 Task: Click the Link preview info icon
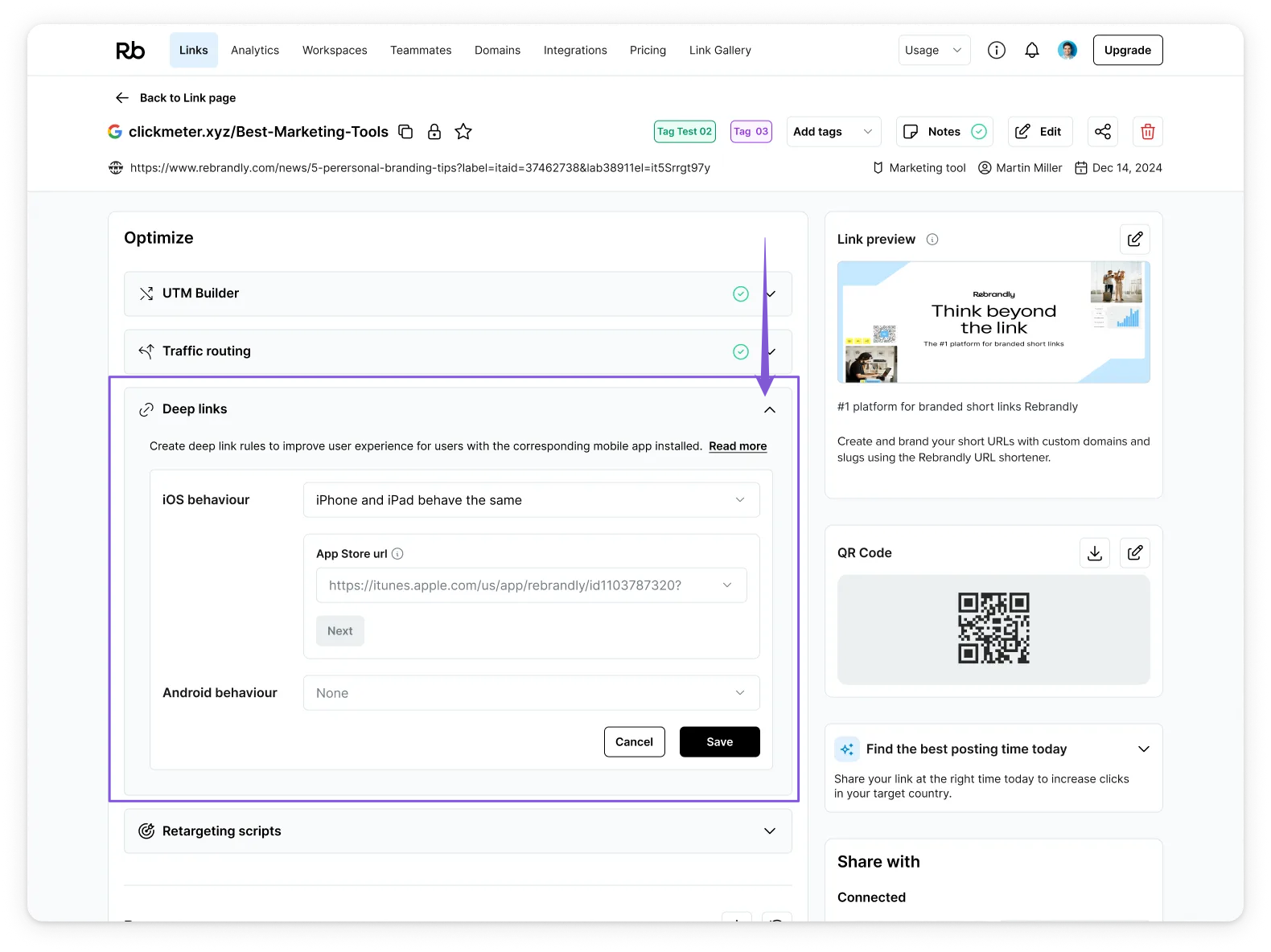(932, 239)
